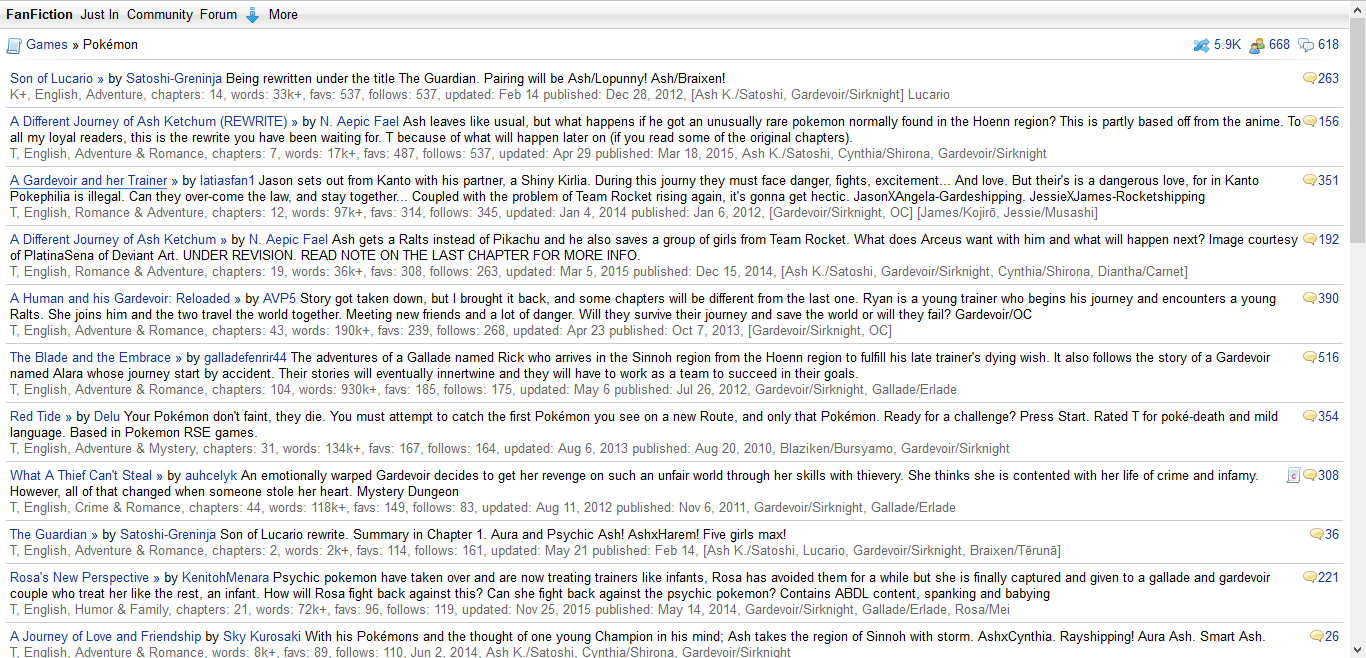Click the two-people communities icon
1366x658 pixels.
1256,45
